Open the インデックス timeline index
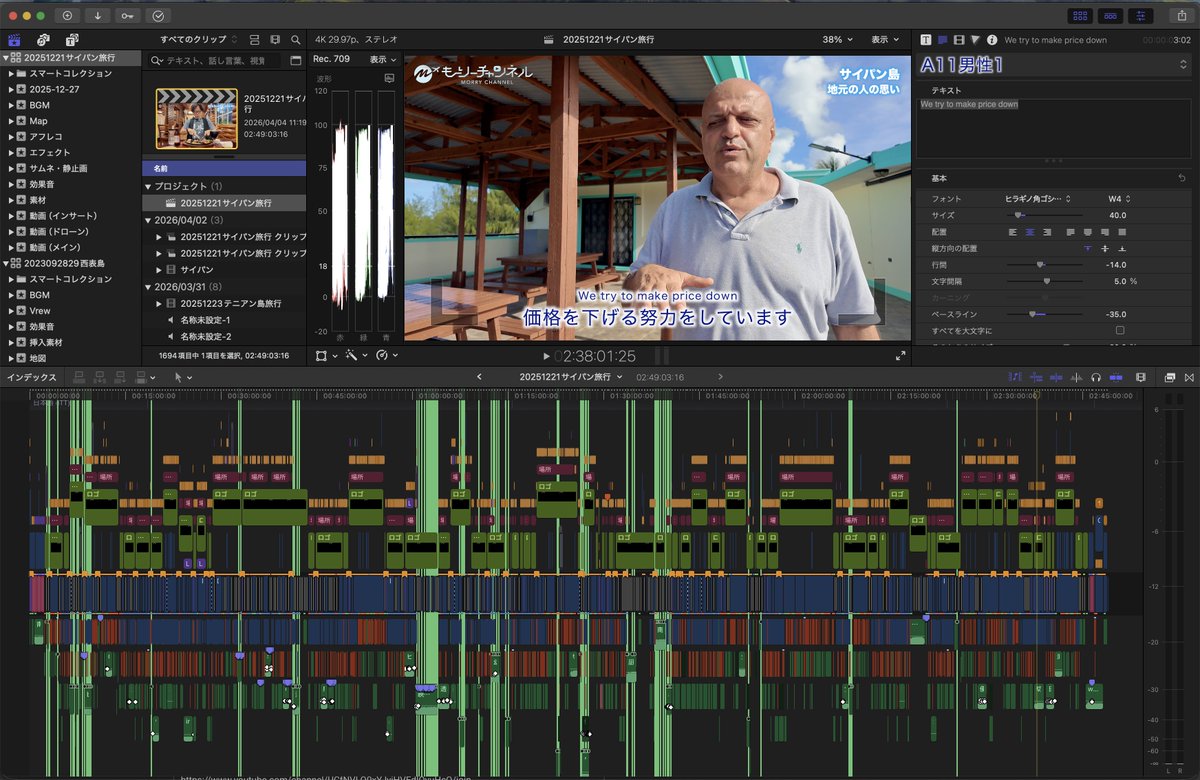Image resolution: width=1200 pixels, height=780 pixels. click(x=32, y=377)
